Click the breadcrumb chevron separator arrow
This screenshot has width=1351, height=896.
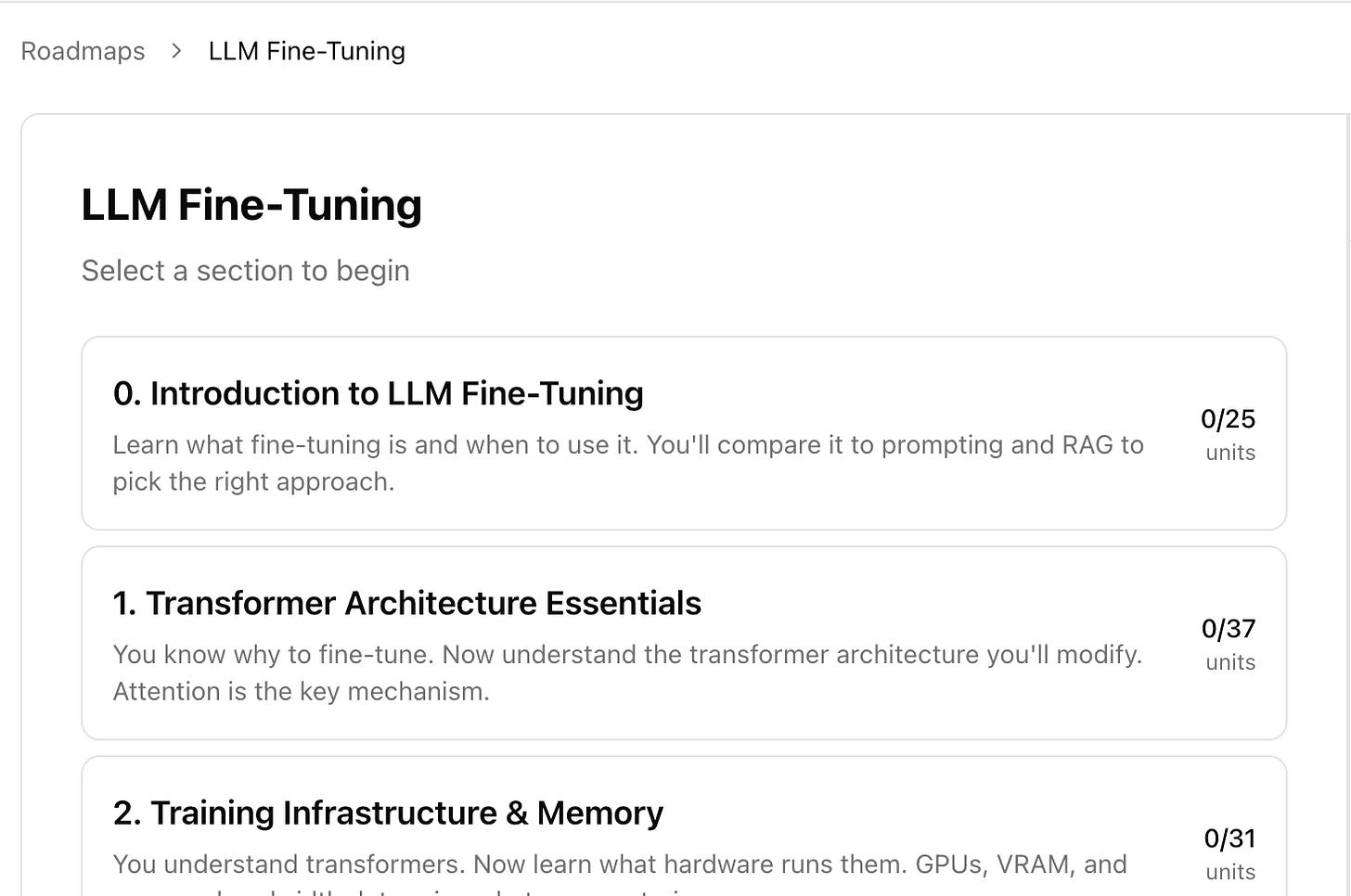click(x=176, y=51)
